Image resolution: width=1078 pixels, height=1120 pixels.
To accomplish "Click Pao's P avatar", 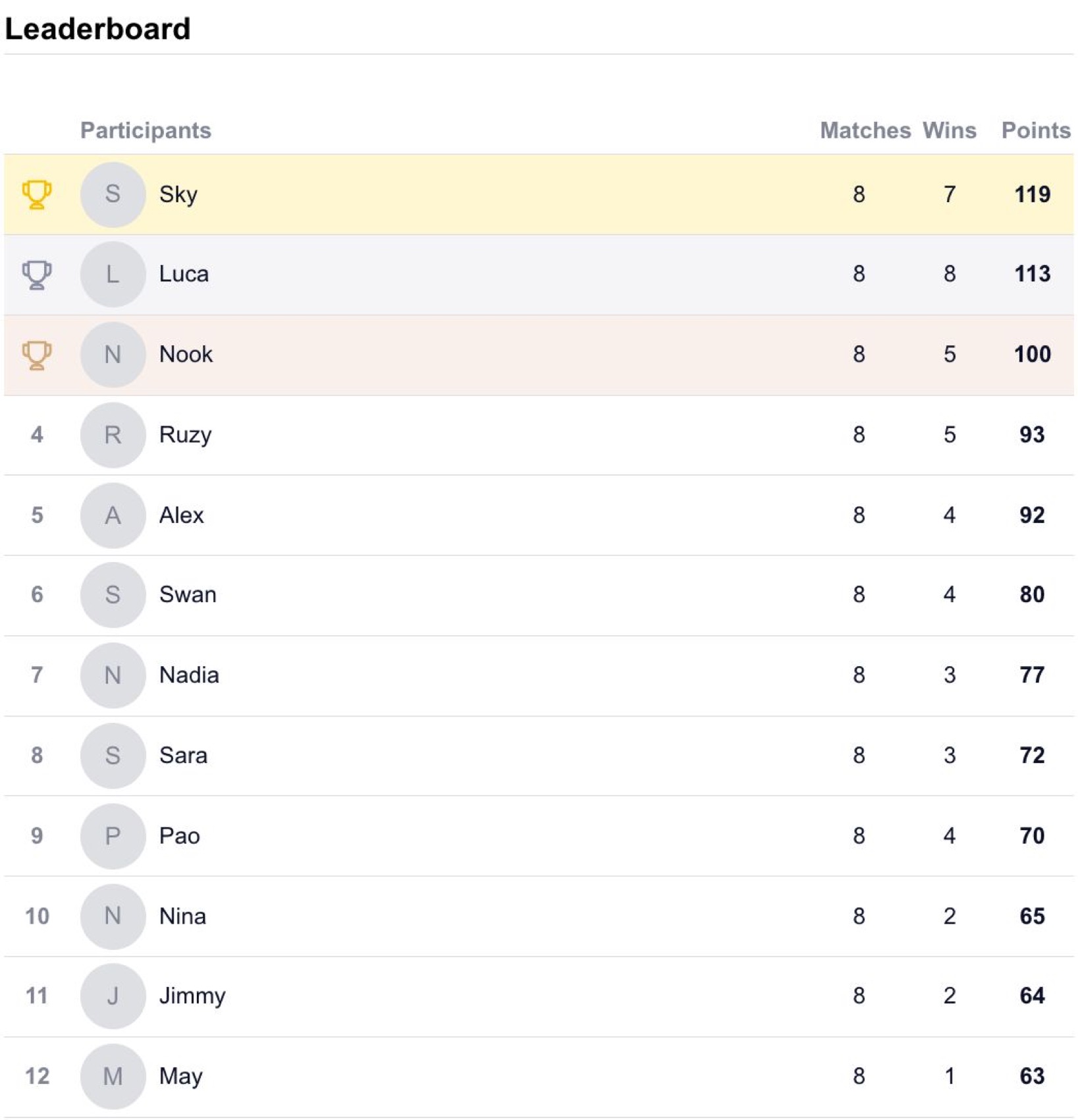I will (x=113, y=836).
